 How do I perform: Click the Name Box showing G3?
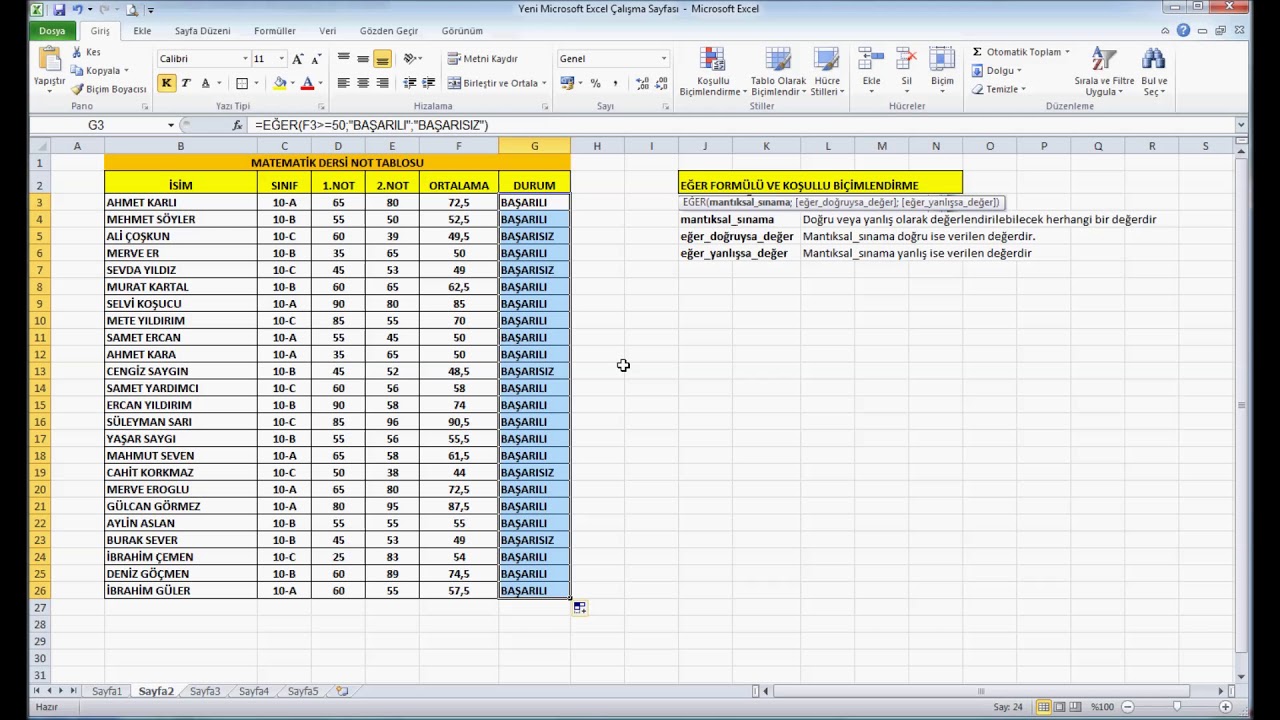point(96,125)
